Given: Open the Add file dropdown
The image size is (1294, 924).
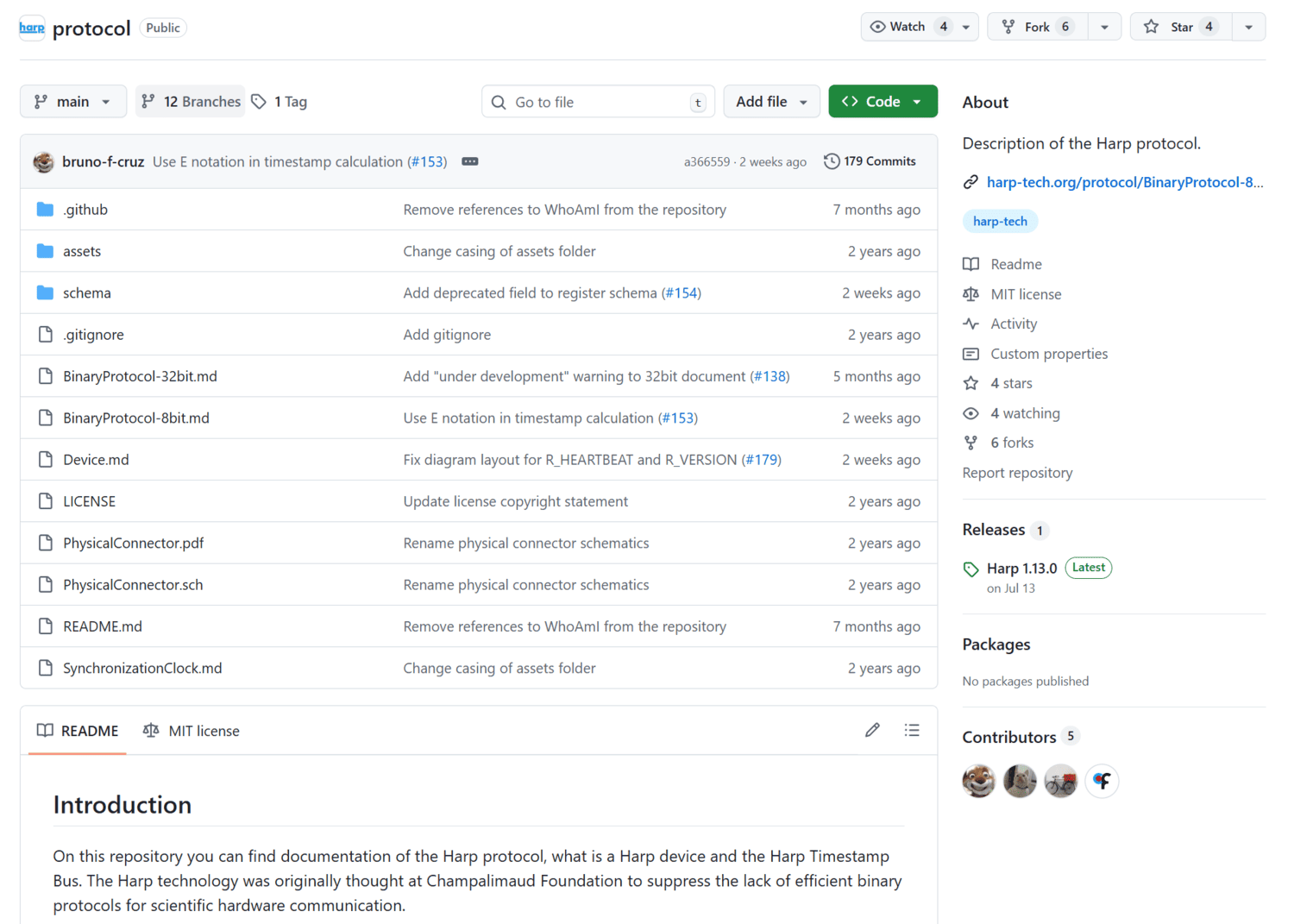Looking at the screenshot, I should tap(771, 101).
